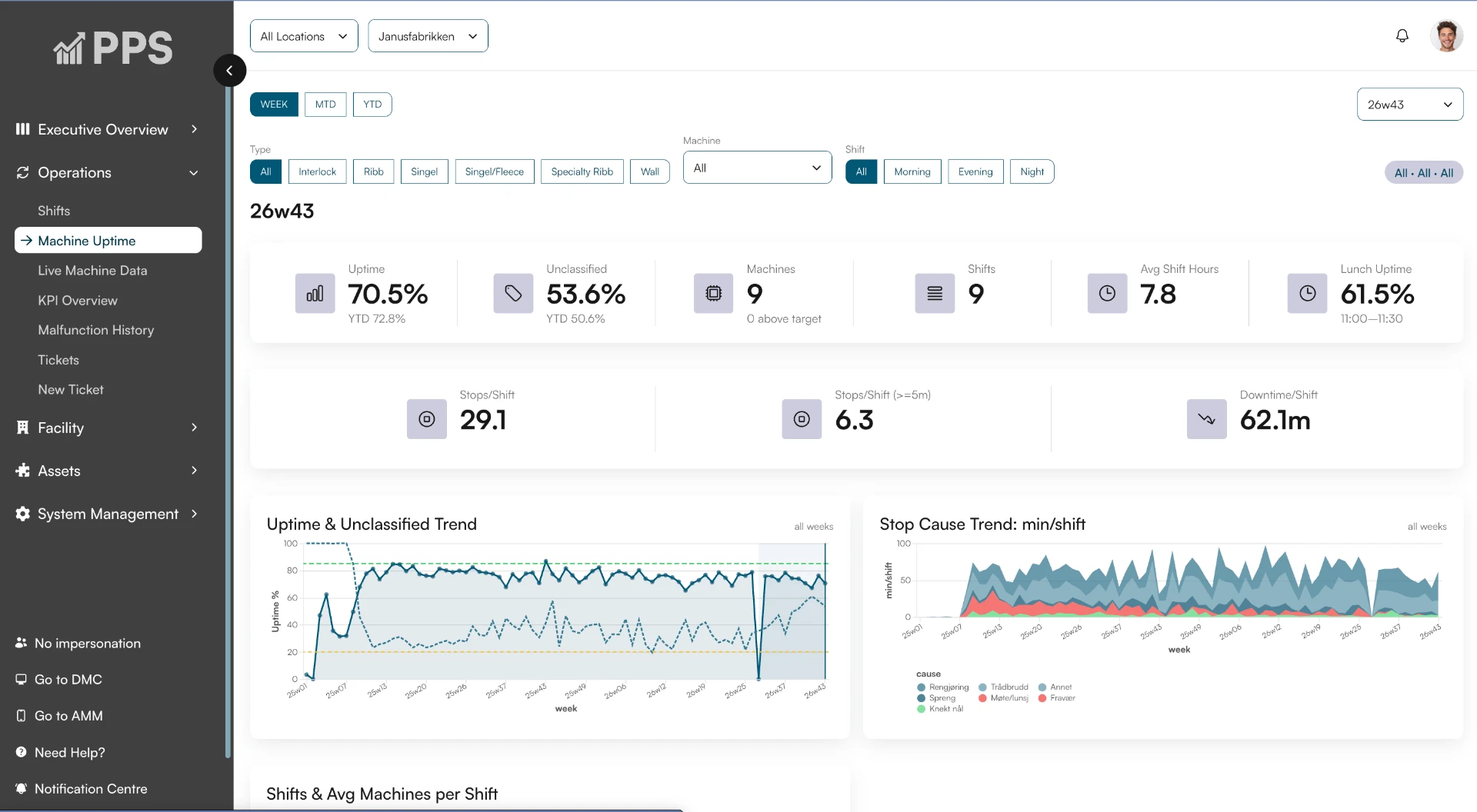This screenshot has height=812, width=1477.
Task: Filter type by Singel/Fleece
Action: [495, 171]
